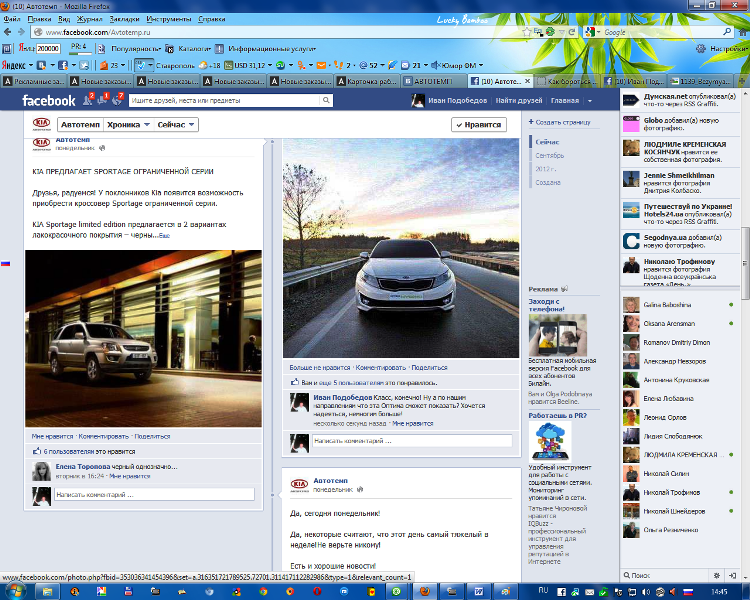Click Twitter icon in Yandex toolbar
Screen dimensions: 750x600
click(x=84, y=65)
